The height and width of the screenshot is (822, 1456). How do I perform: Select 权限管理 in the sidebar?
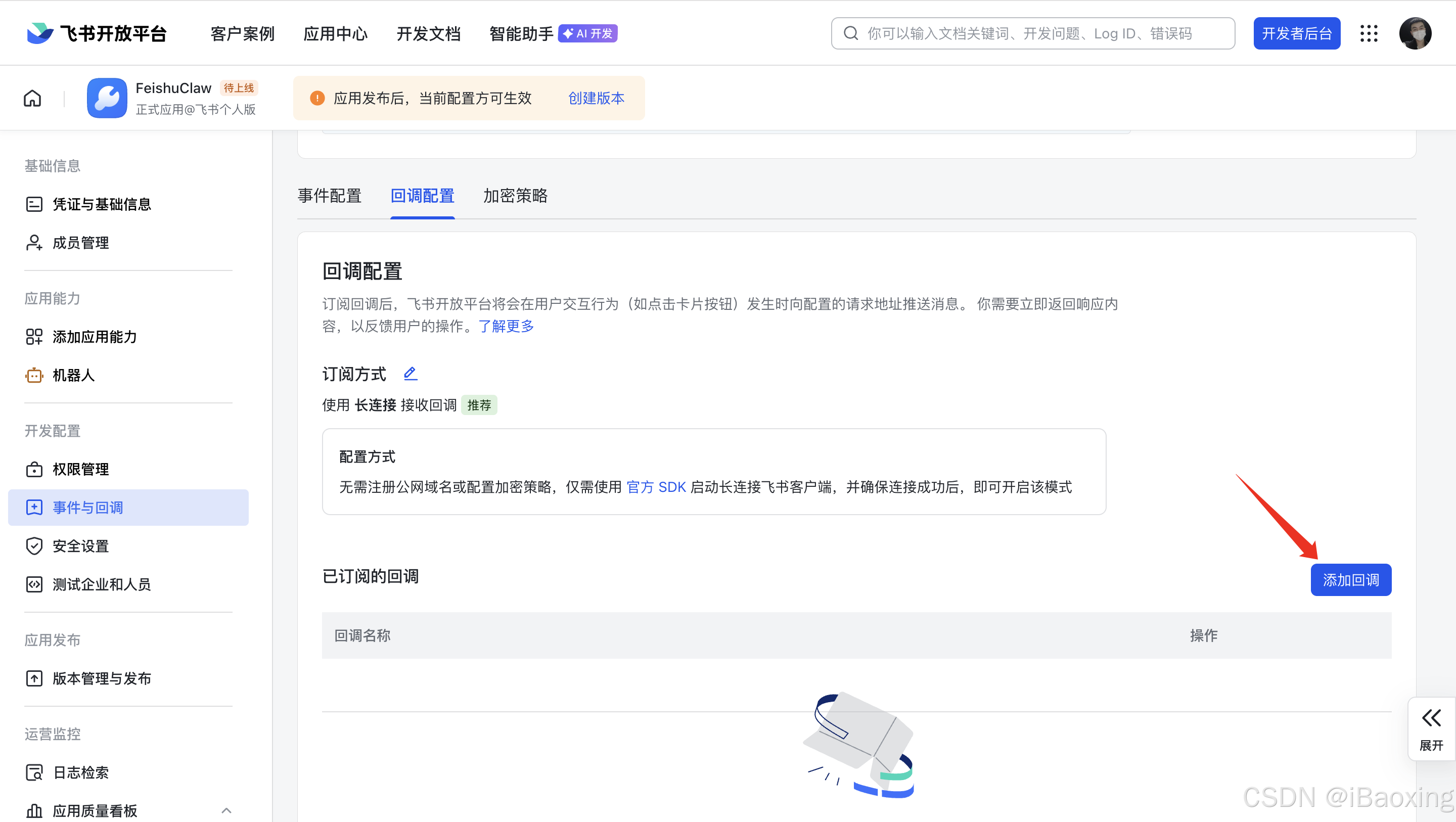(x=80, y=469)
